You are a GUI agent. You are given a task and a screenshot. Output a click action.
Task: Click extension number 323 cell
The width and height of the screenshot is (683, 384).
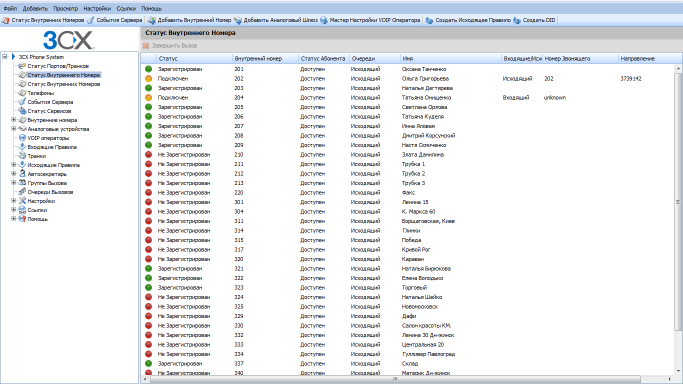(239, 287)
